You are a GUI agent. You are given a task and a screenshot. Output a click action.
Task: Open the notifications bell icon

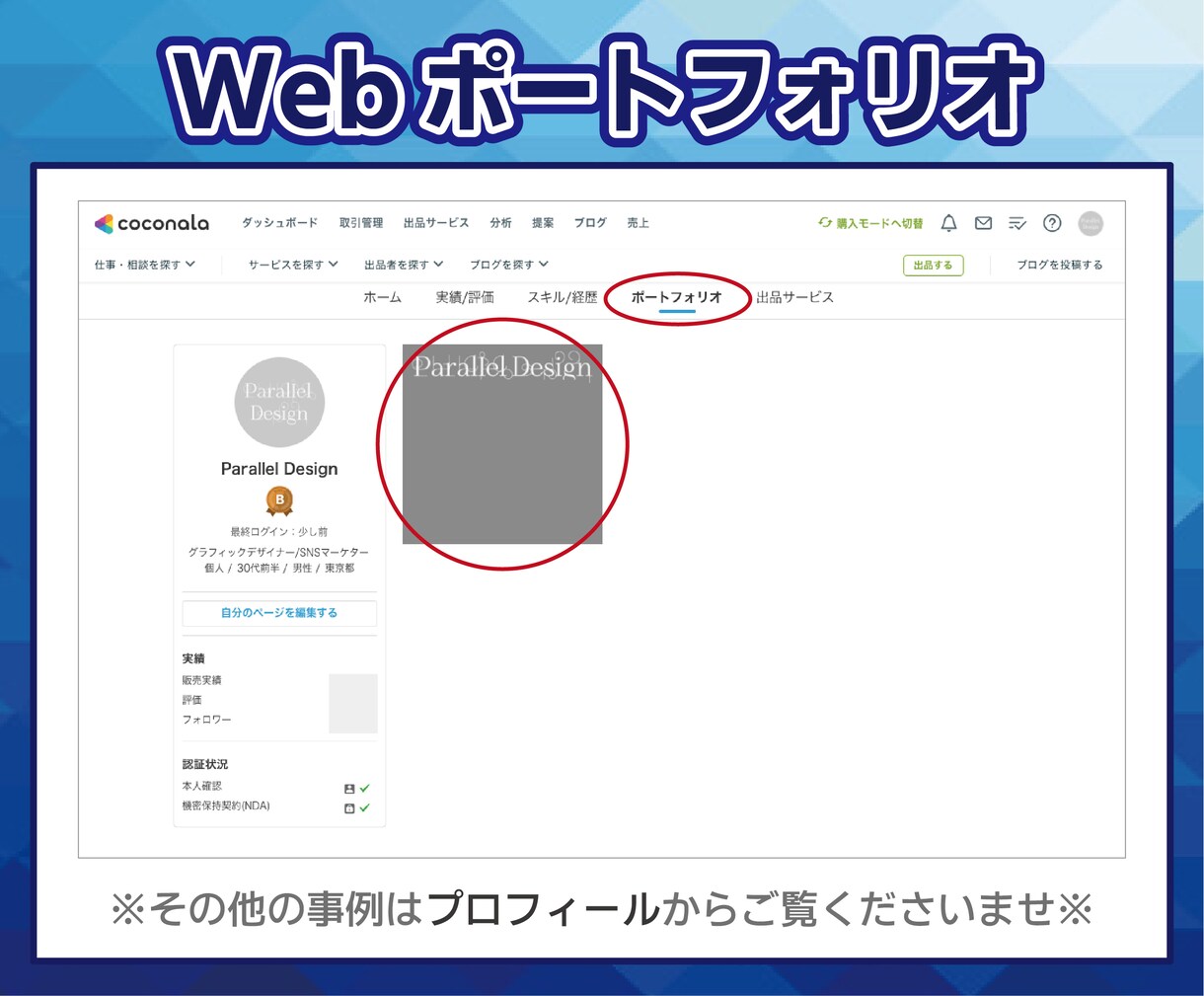click(948, 223)
